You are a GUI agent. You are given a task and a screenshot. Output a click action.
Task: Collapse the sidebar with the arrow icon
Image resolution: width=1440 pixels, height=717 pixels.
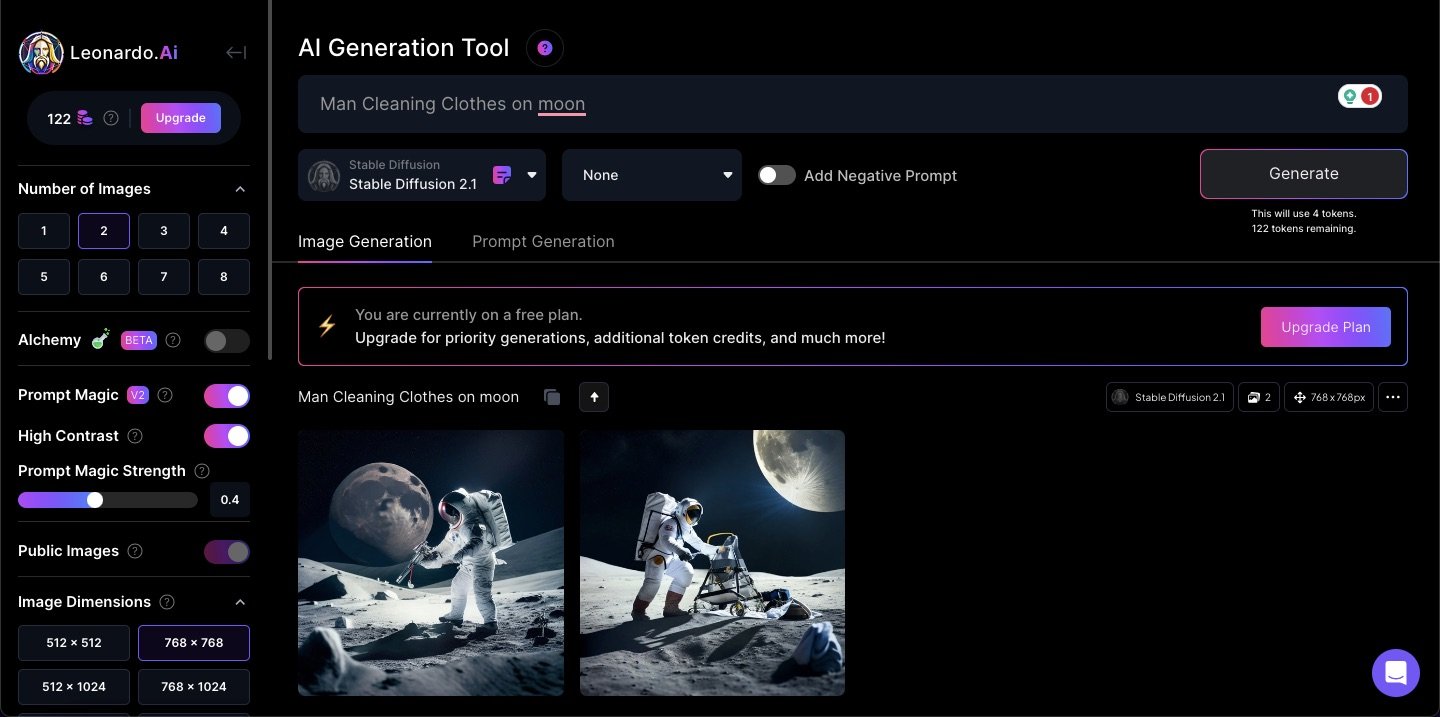236,53
